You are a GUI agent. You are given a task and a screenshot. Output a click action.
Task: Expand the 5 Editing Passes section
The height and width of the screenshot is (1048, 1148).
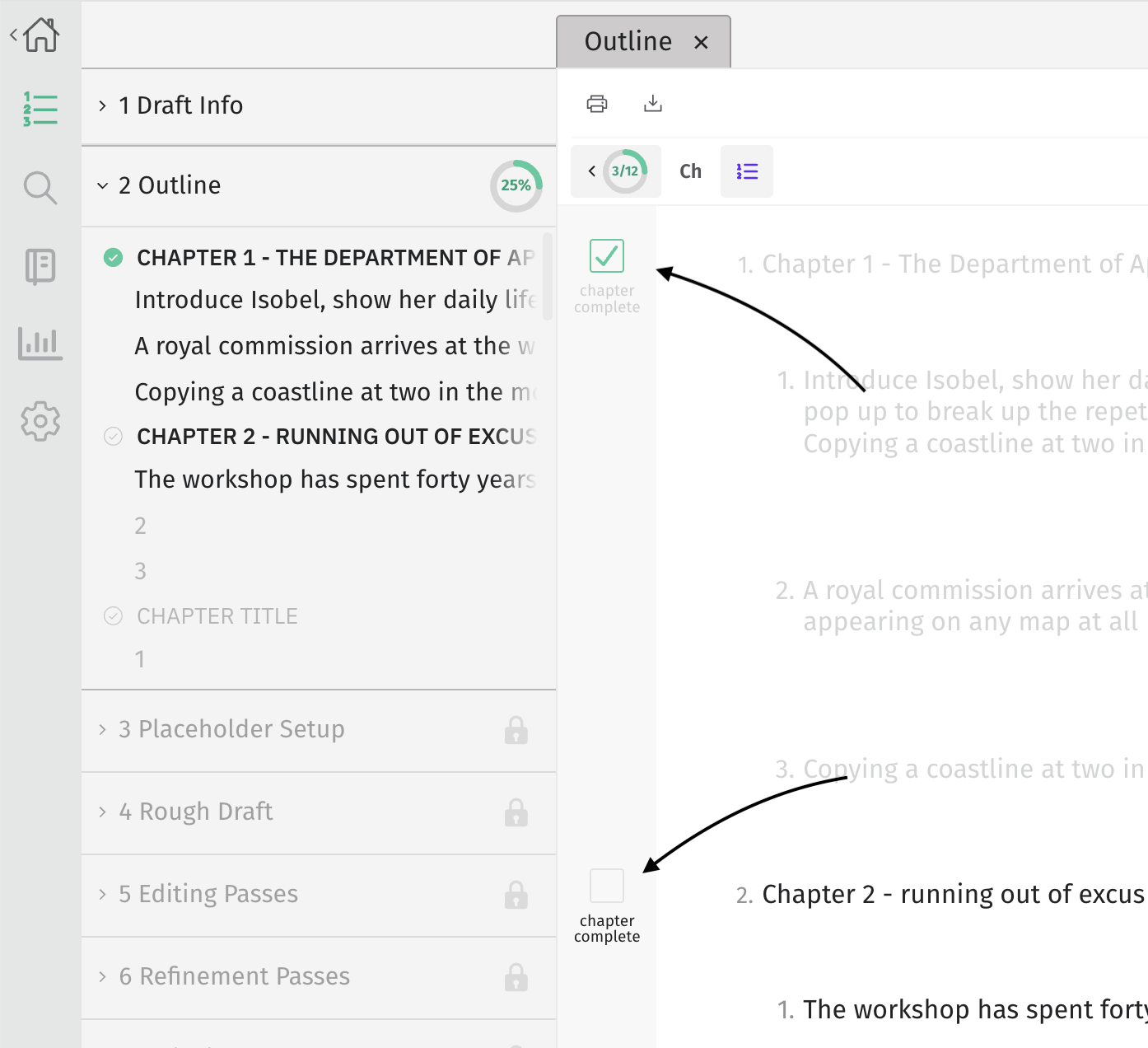coord(319,895)
